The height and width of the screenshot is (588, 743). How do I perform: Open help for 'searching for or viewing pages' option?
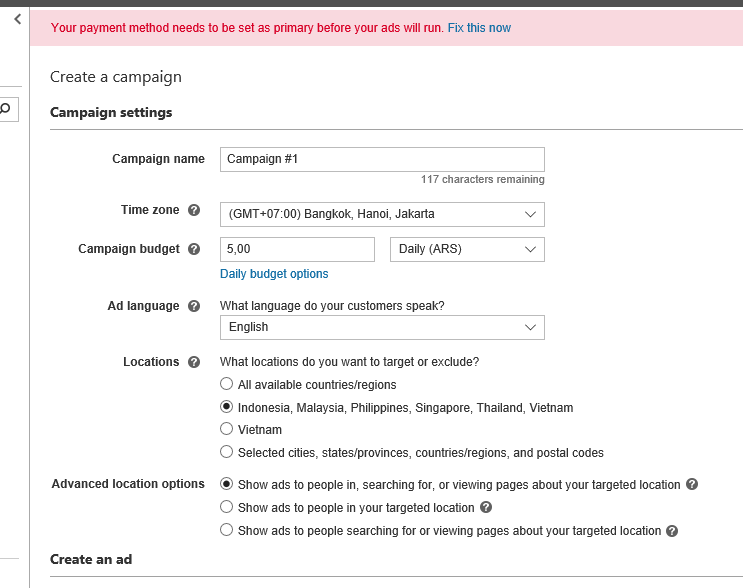pyautogui.click(x=672, y=531)
